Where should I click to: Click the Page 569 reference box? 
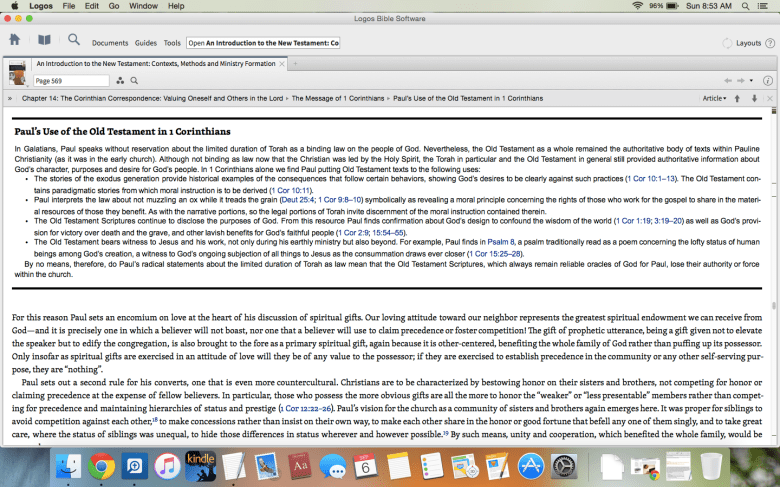[71, 80]
